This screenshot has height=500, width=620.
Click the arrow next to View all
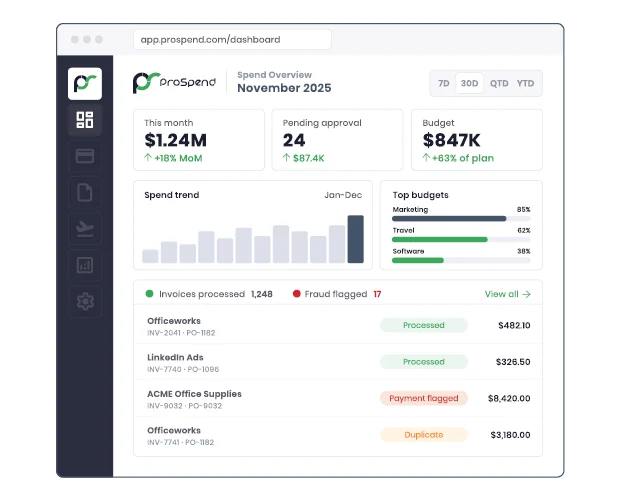click(x=526, y=294)
